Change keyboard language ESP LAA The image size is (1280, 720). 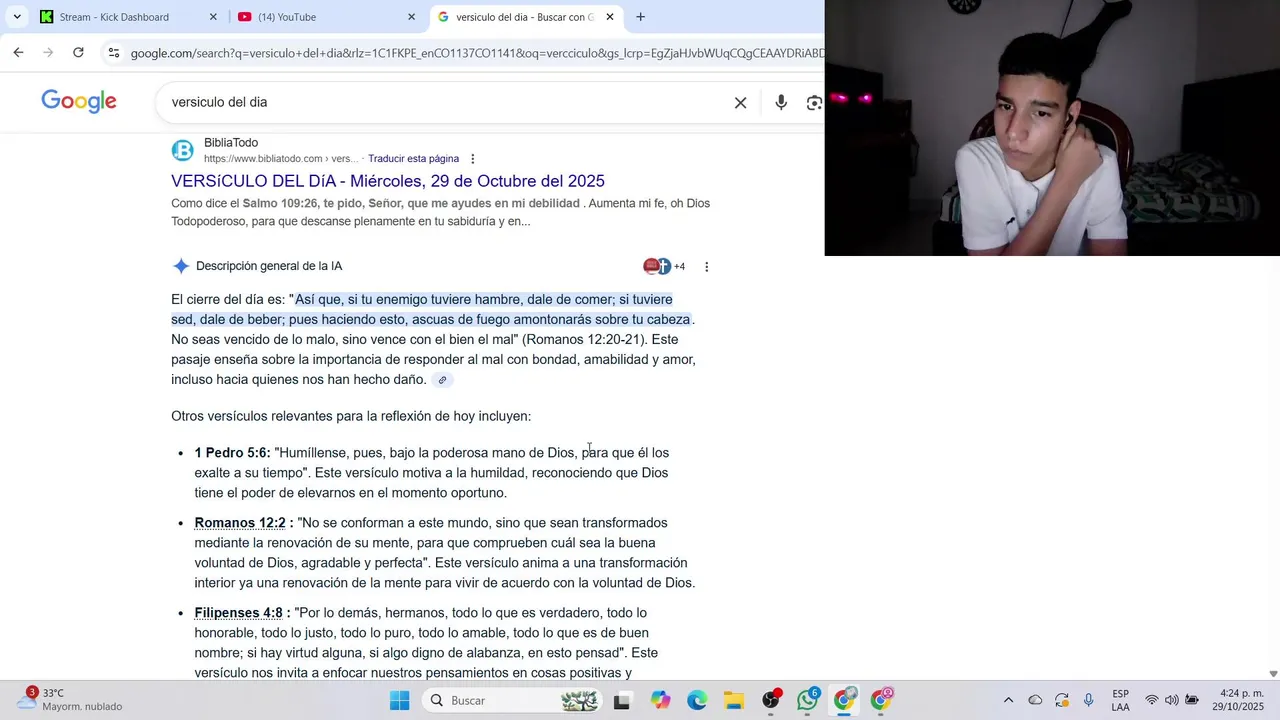click(1121, 700)
